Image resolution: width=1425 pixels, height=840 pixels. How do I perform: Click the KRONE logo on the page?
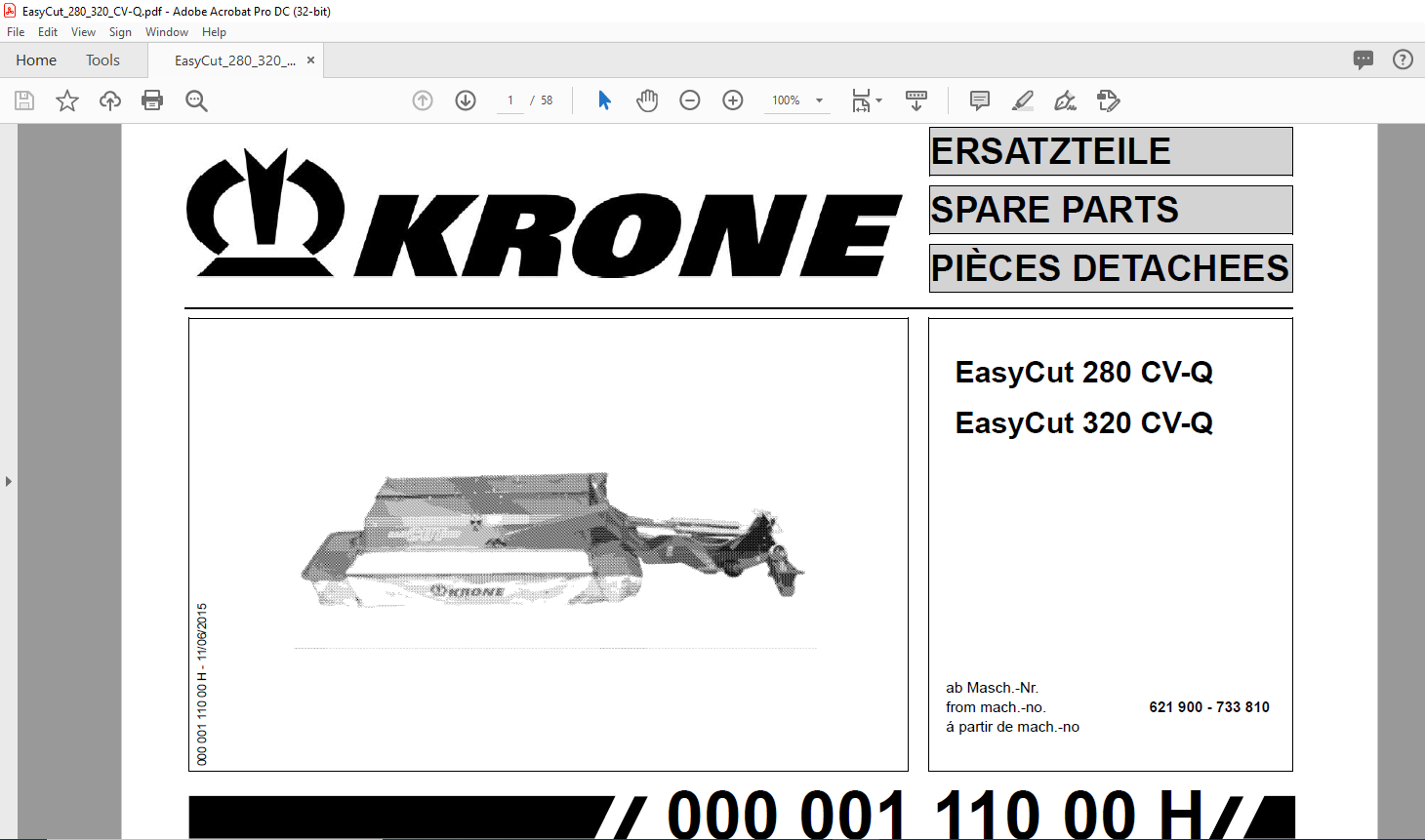click(544, 214)
